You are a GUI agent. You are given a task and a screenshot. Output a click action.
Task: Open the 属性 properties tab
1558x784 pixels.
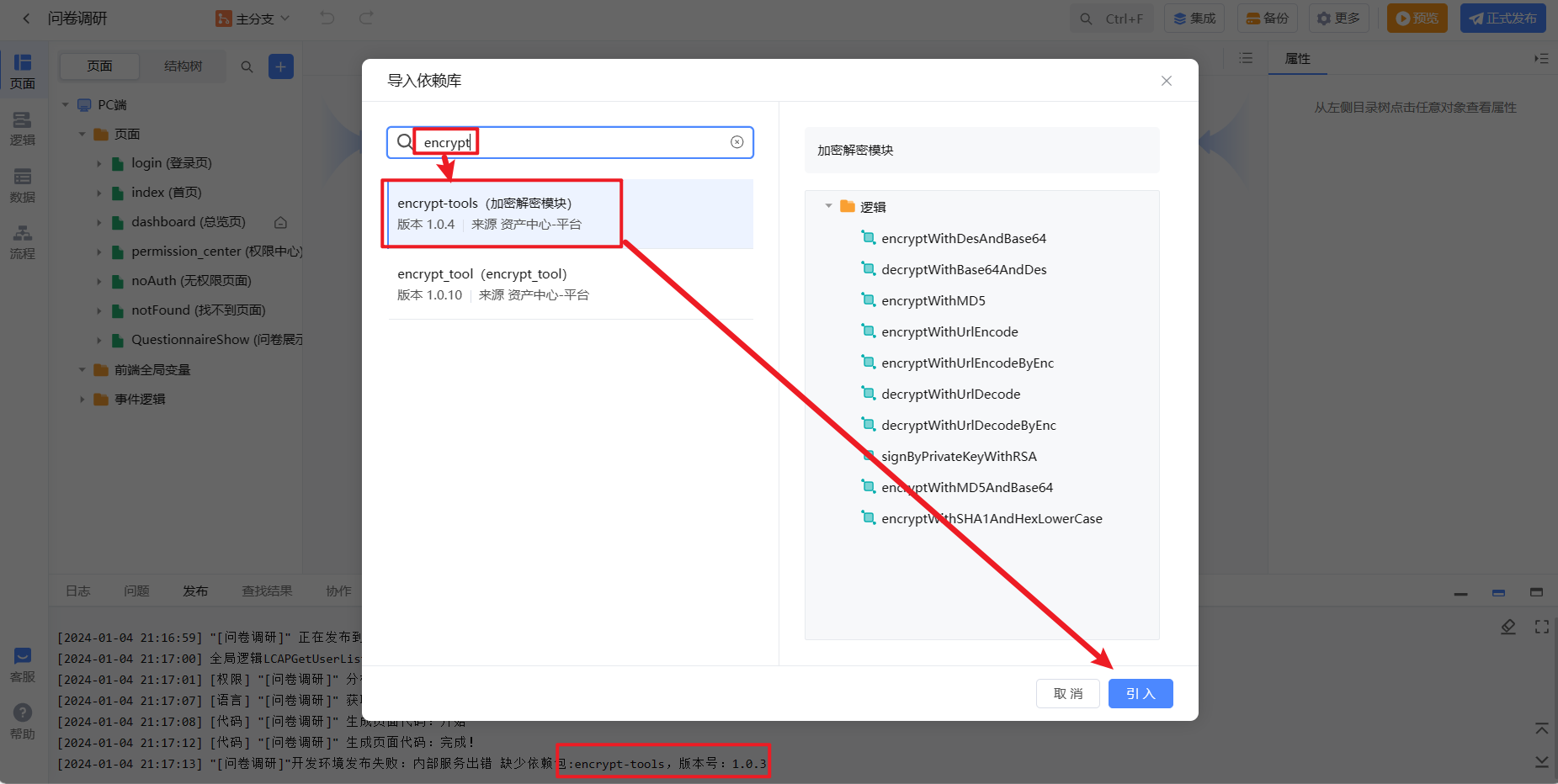click(x=1298, y=59)
